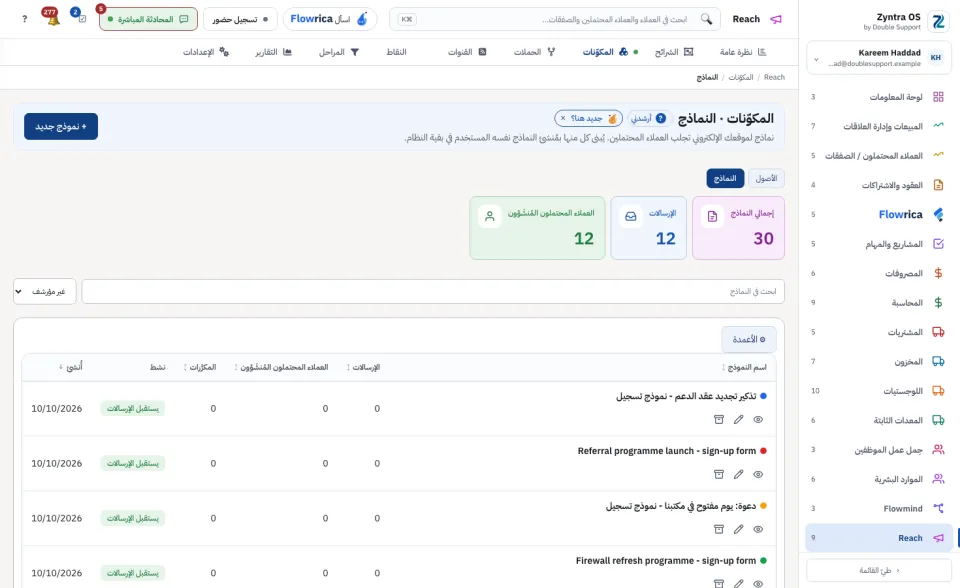
Task: Sort by اسم النموذج column
Action: [744, 367]
